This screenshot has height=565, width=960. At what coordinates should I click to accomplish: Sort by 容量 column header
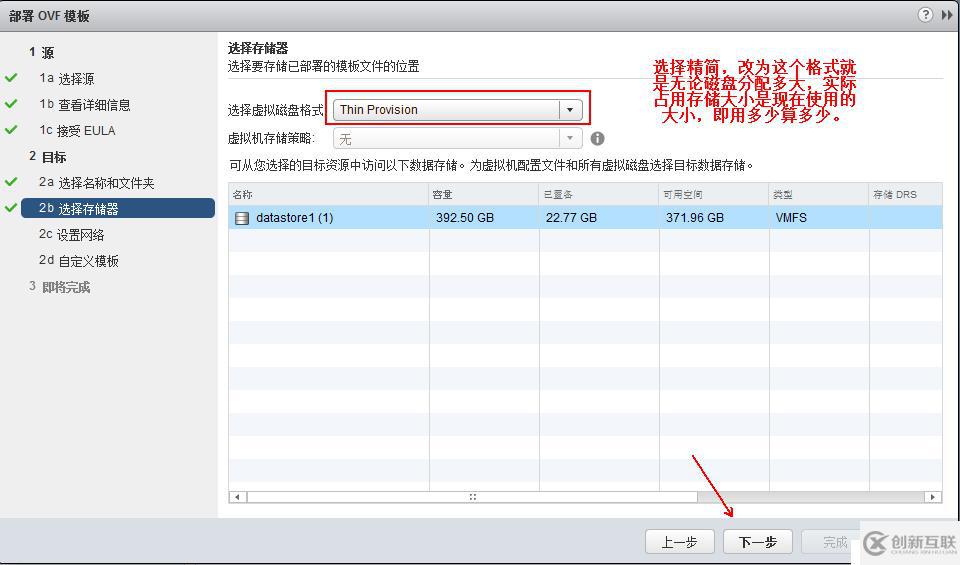[x=484, y=194]
